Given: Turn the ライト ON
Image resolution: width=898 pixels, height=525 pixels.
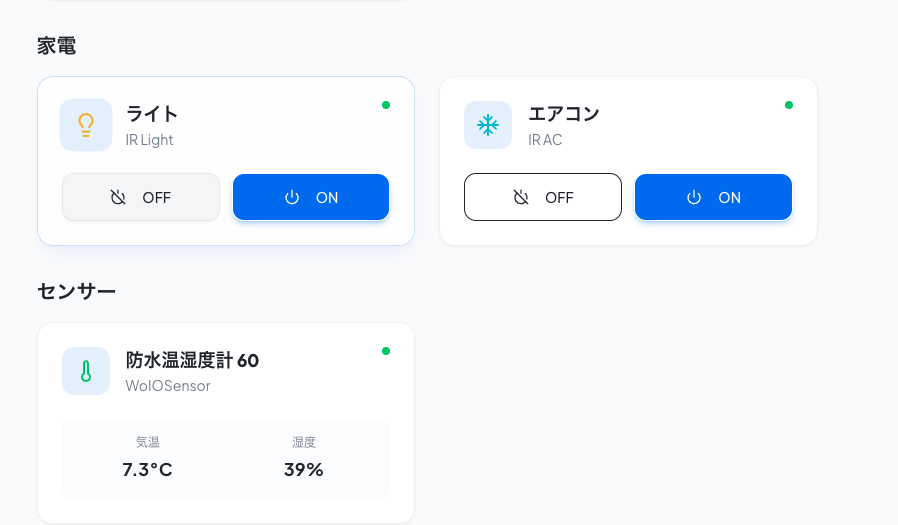Looking at the screenshot, I should coord(311,197).
